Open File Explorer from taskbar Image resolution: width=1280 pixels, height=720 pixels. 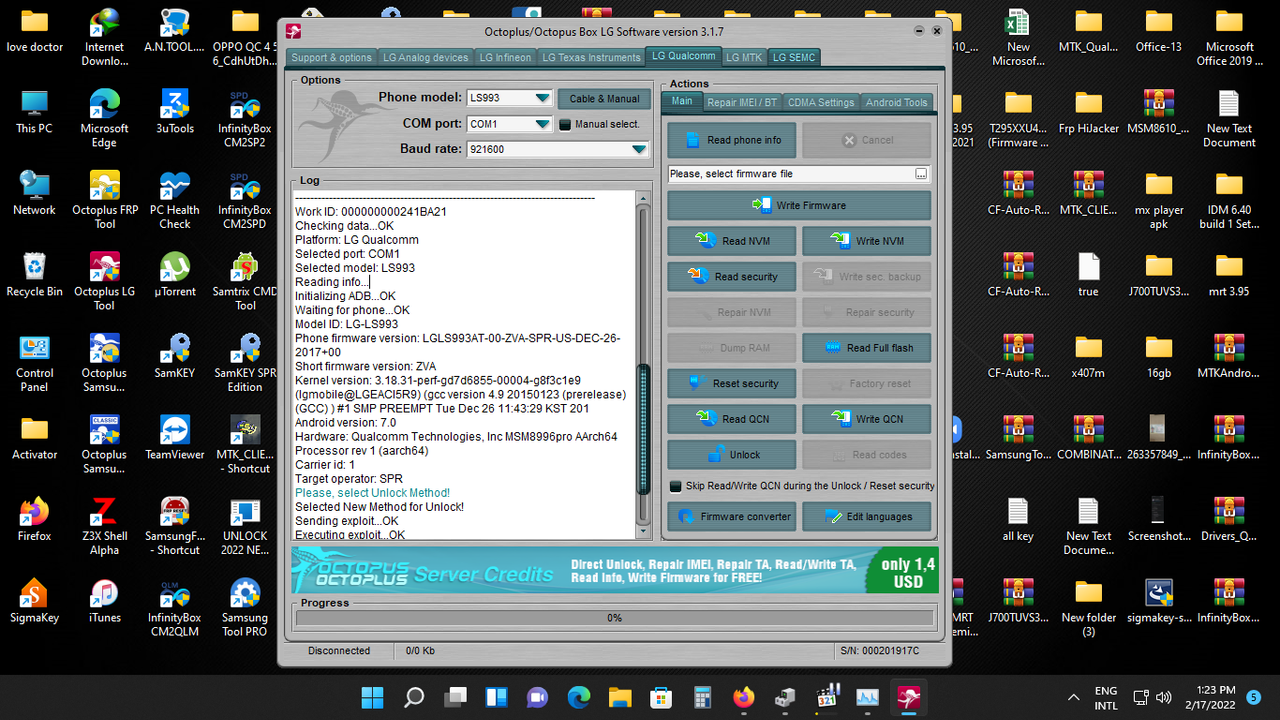click(x=619, y=697)
